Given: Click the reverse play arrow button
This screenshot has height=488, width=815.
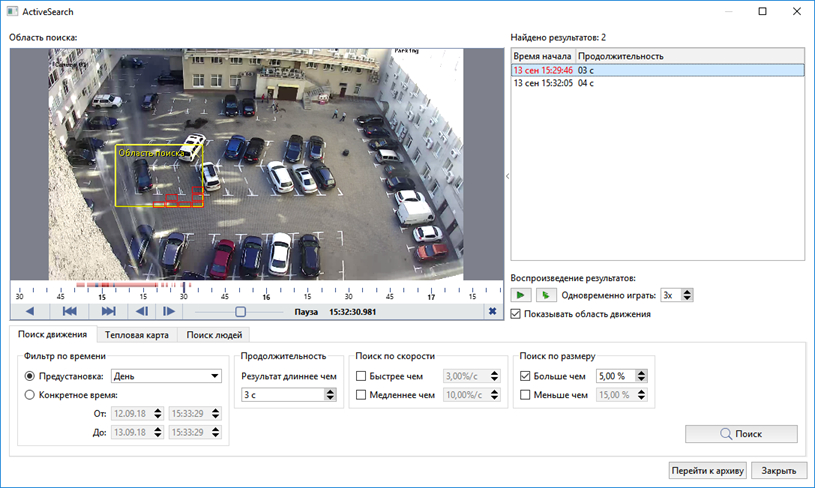Looking at the screenshot, I should [30, 312].
